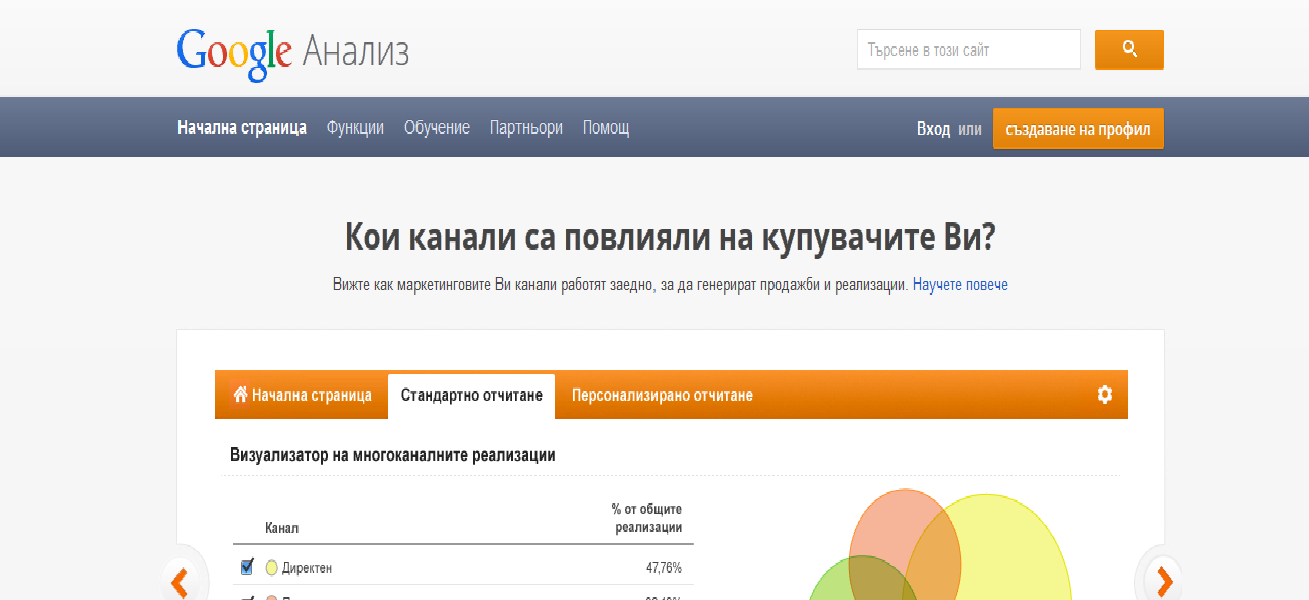Open Начална страница in the top navigation

pos(242,128)
